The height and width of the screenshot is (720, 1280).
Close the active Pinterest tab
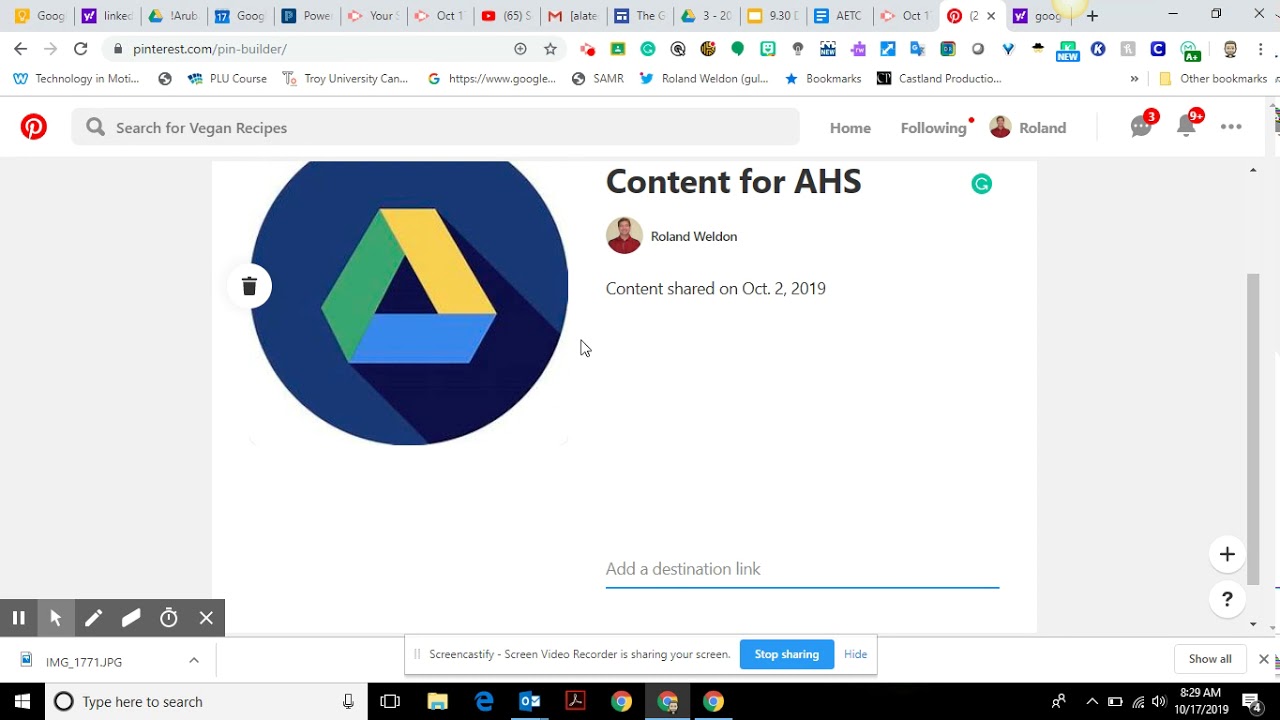click(991, 16)
